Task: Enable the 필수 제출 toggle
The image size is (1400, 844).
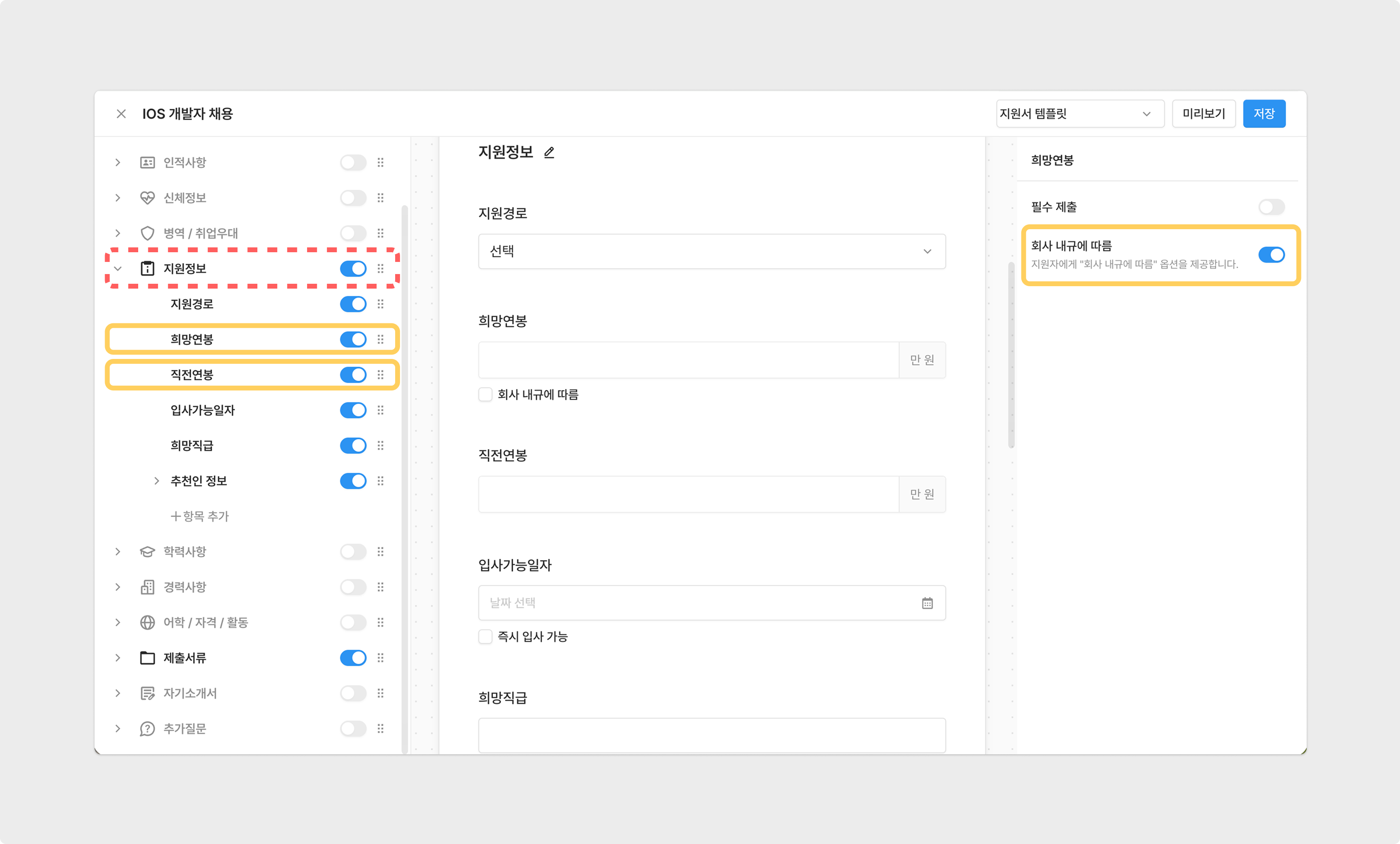Action: click(1271, 207)
